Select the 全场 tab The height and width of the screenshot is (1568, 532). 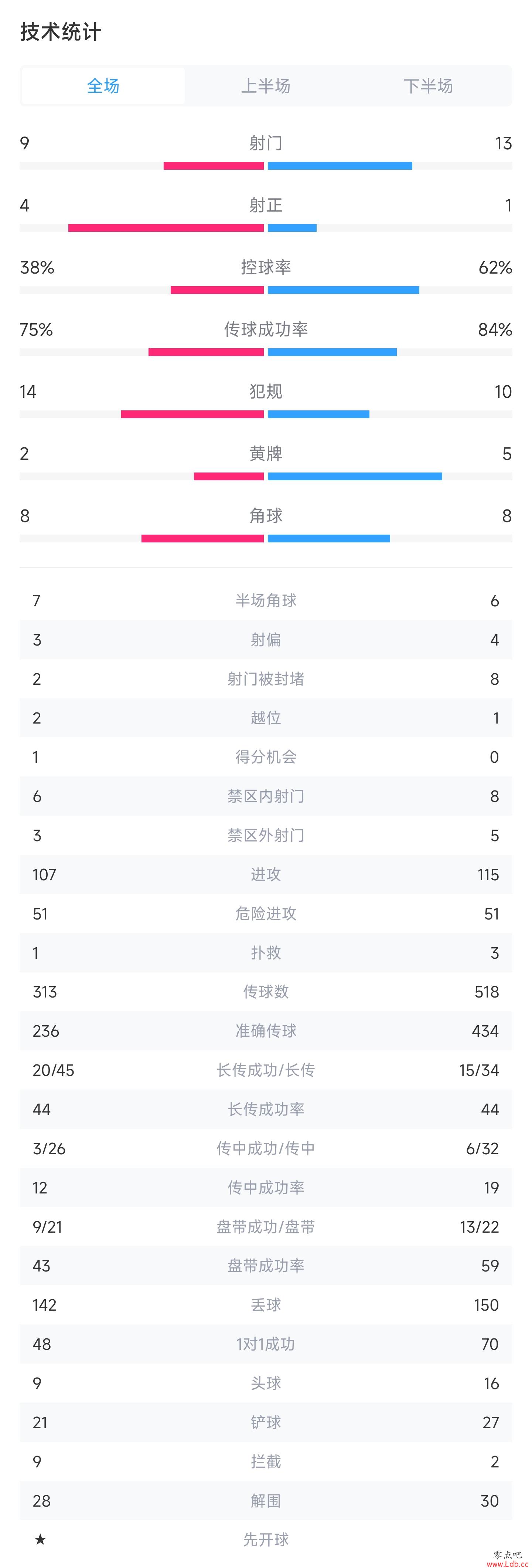pos(103,86)
